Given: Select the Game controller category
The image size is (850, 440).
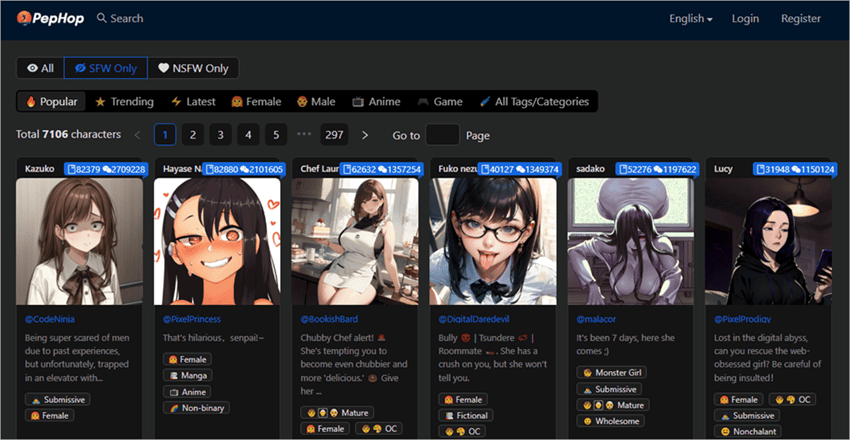Looking at the screenshot, I should [x=440, y=102].
